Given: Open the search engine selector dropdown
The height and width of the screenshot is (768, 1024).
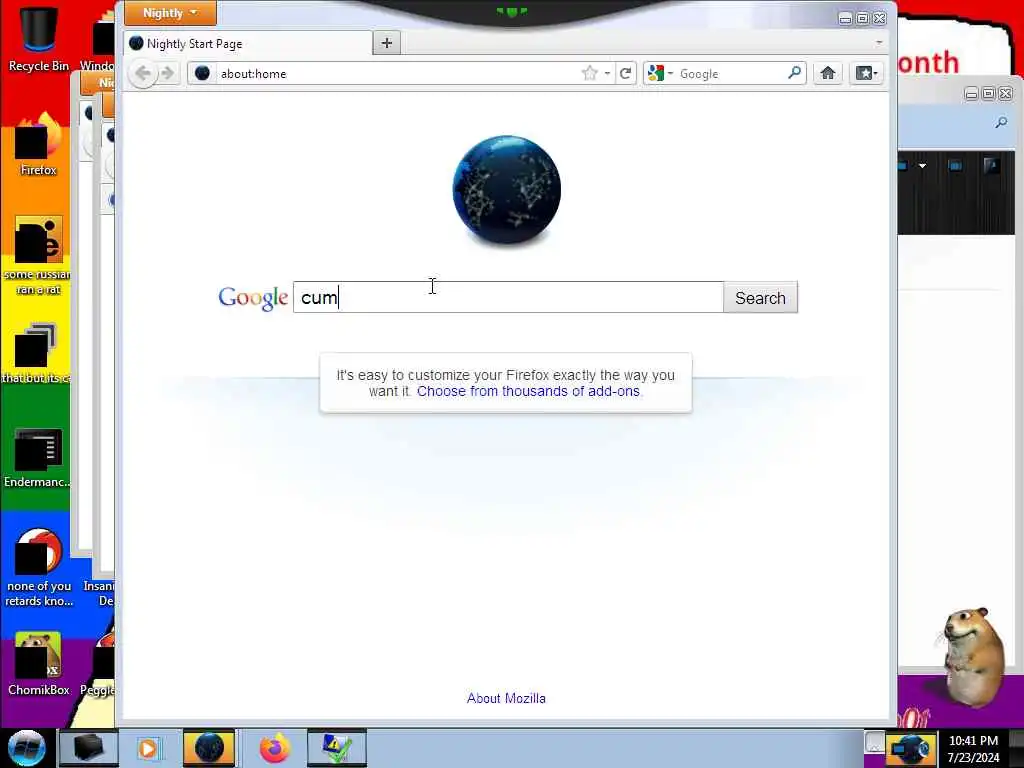Looking at the screenshot, I should click(660, 73).
